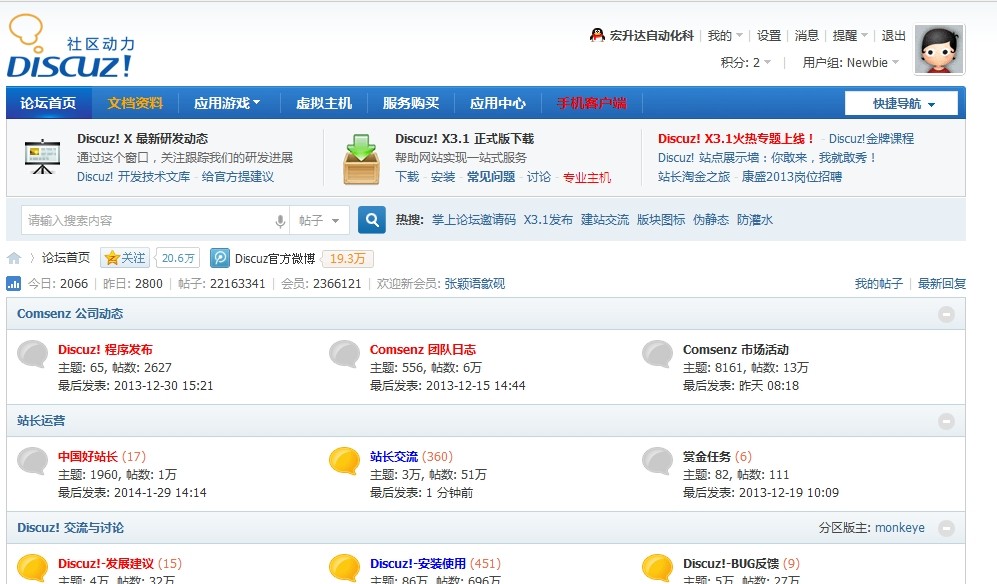Click the red 专业主机 link
997x584 pixels.
587,177
